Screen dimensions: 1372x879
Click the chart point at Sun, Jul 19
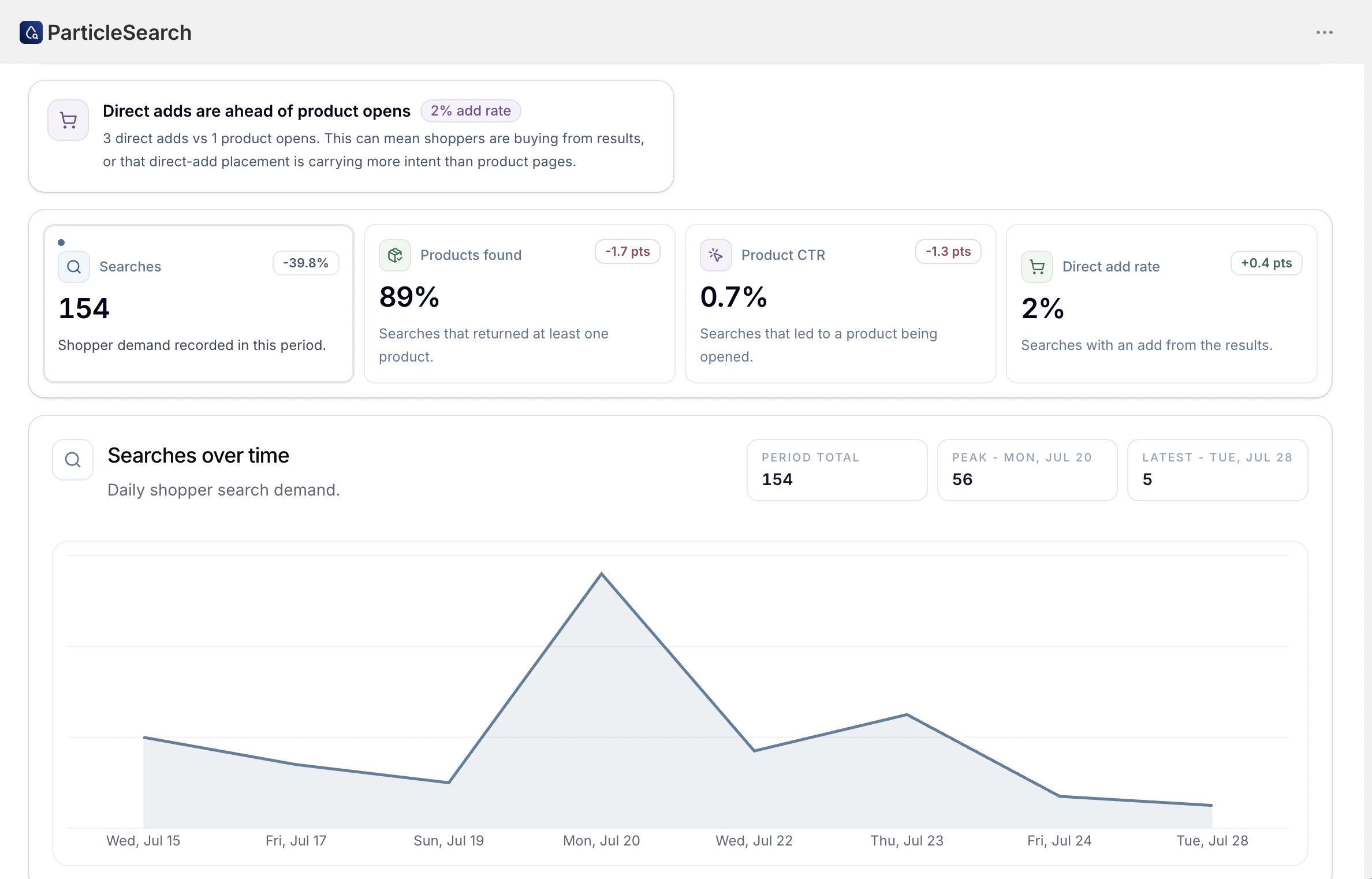[x=449, y=783]
